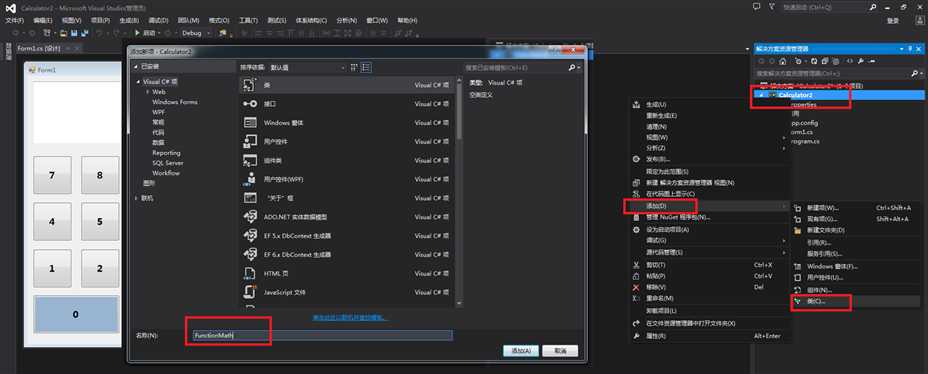Click the 7 button on the Form1 designer

[52, 175]
